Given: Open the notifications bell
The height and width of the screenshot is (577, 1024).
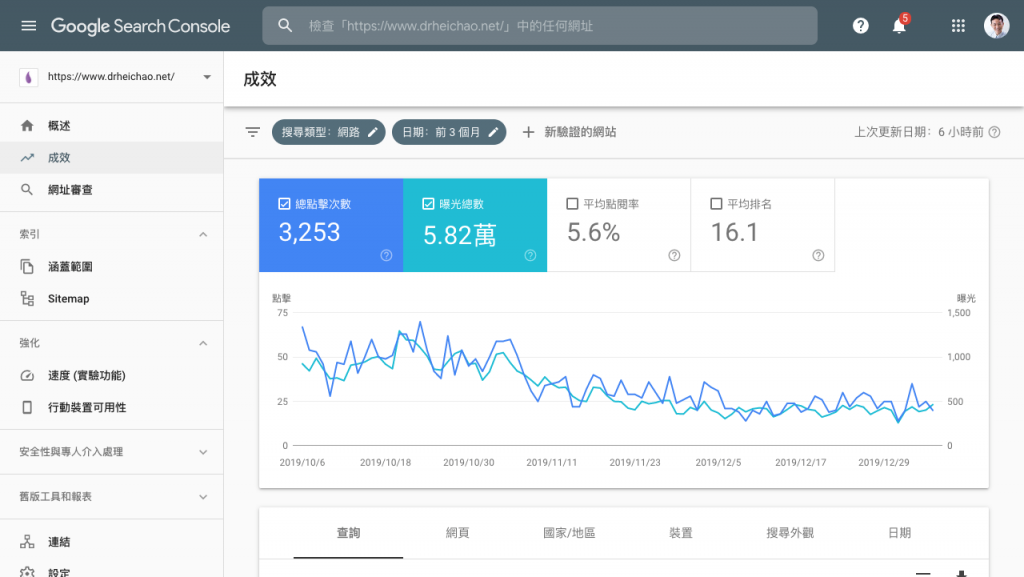Looking at the screenshot, I should coord(899,25).
